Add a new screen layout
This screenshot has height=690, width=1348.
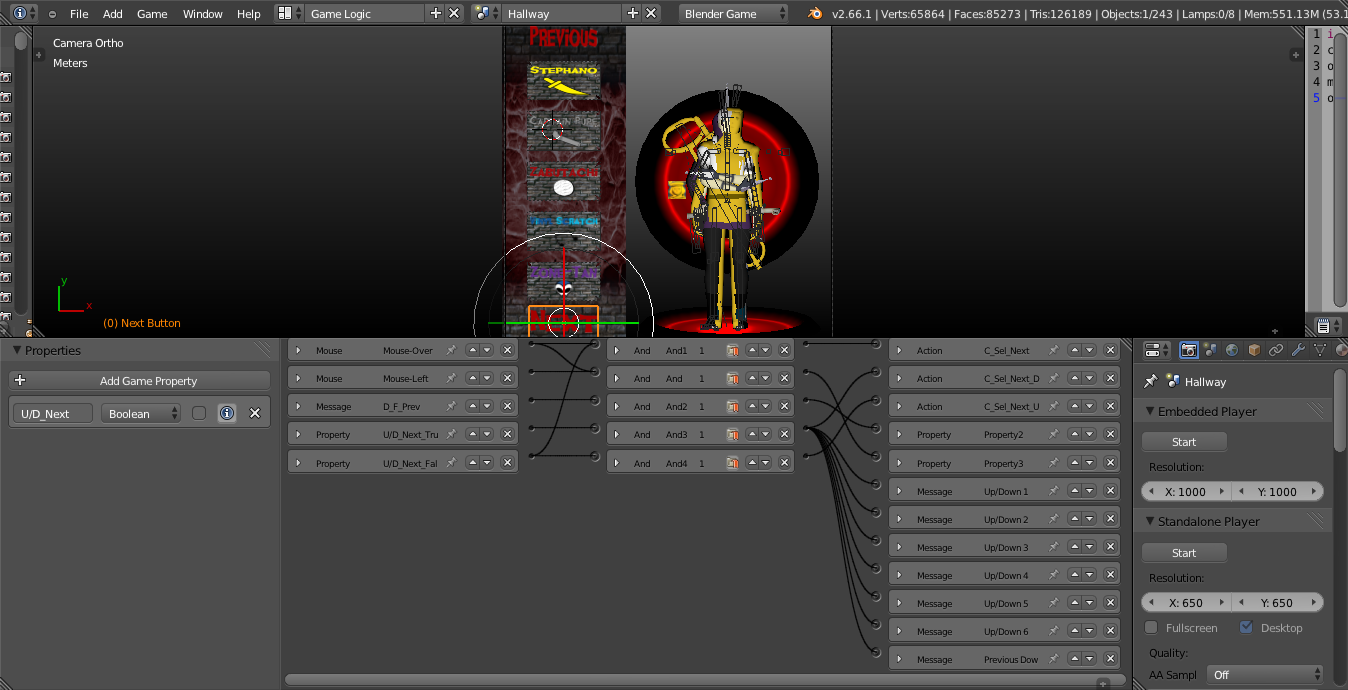click(435, 13)
